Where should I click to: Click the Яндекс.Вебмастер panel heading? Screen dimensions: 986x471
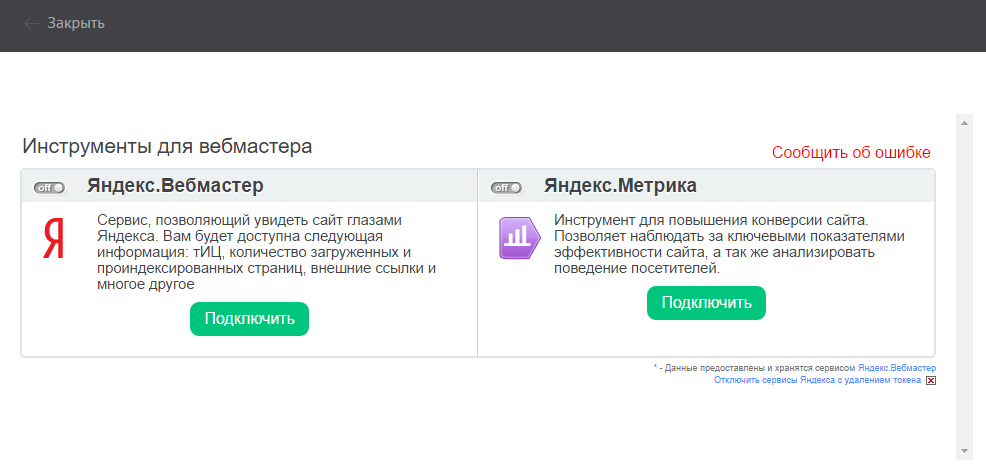coord(175,186)
